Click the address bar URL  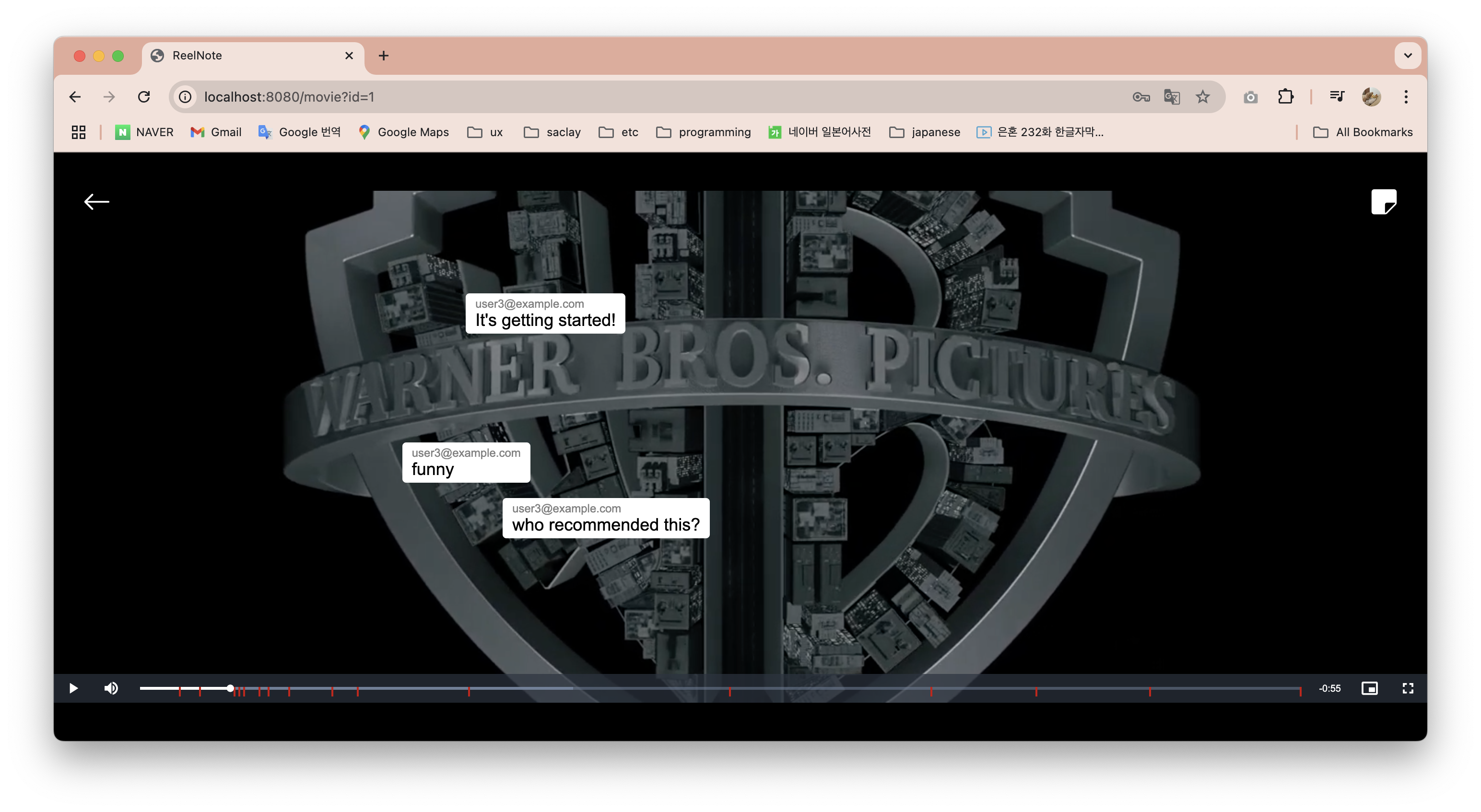[x=289, y=96]
